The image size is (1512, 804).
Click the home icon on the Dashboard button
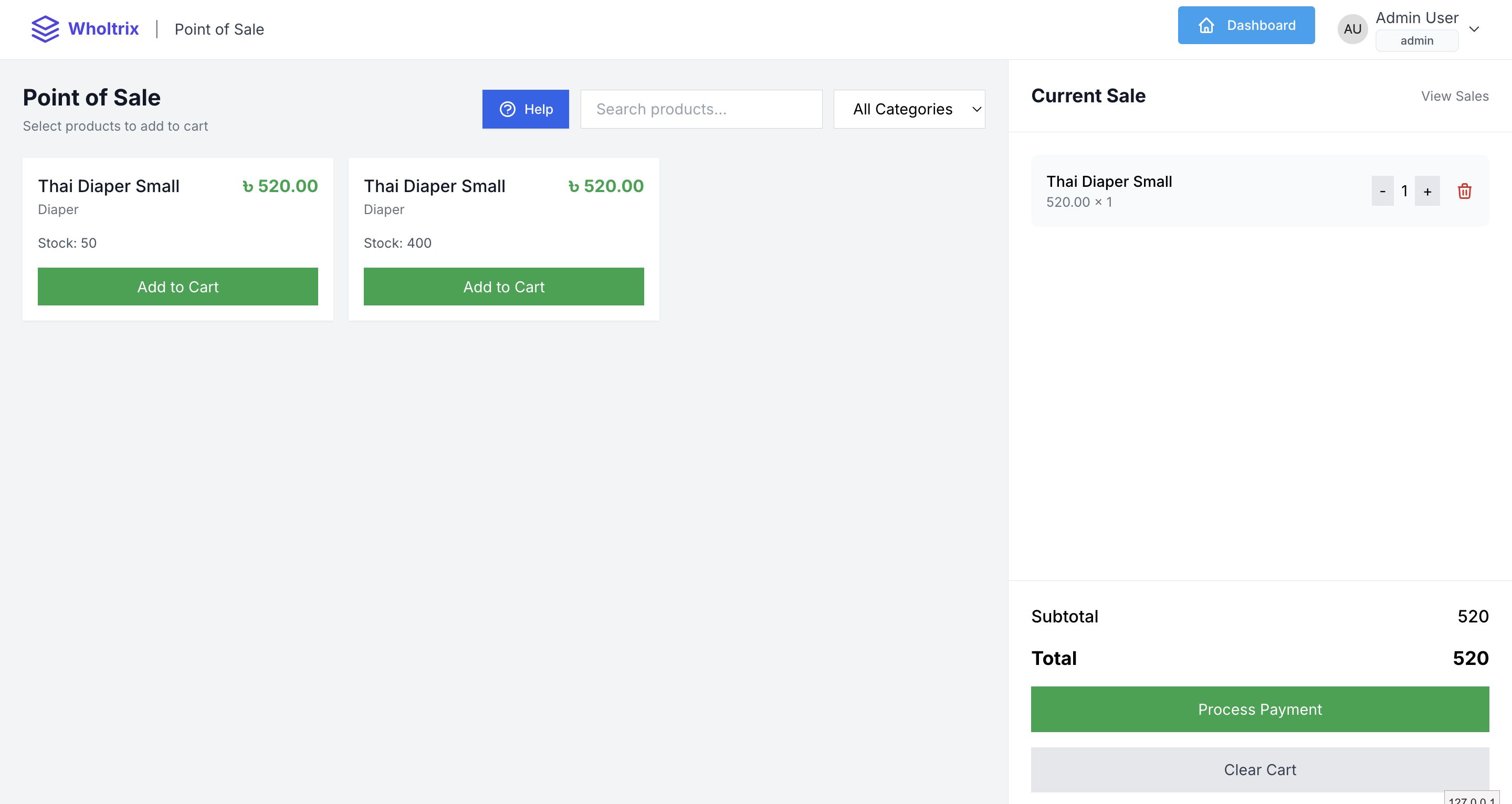coord(1206,25)
